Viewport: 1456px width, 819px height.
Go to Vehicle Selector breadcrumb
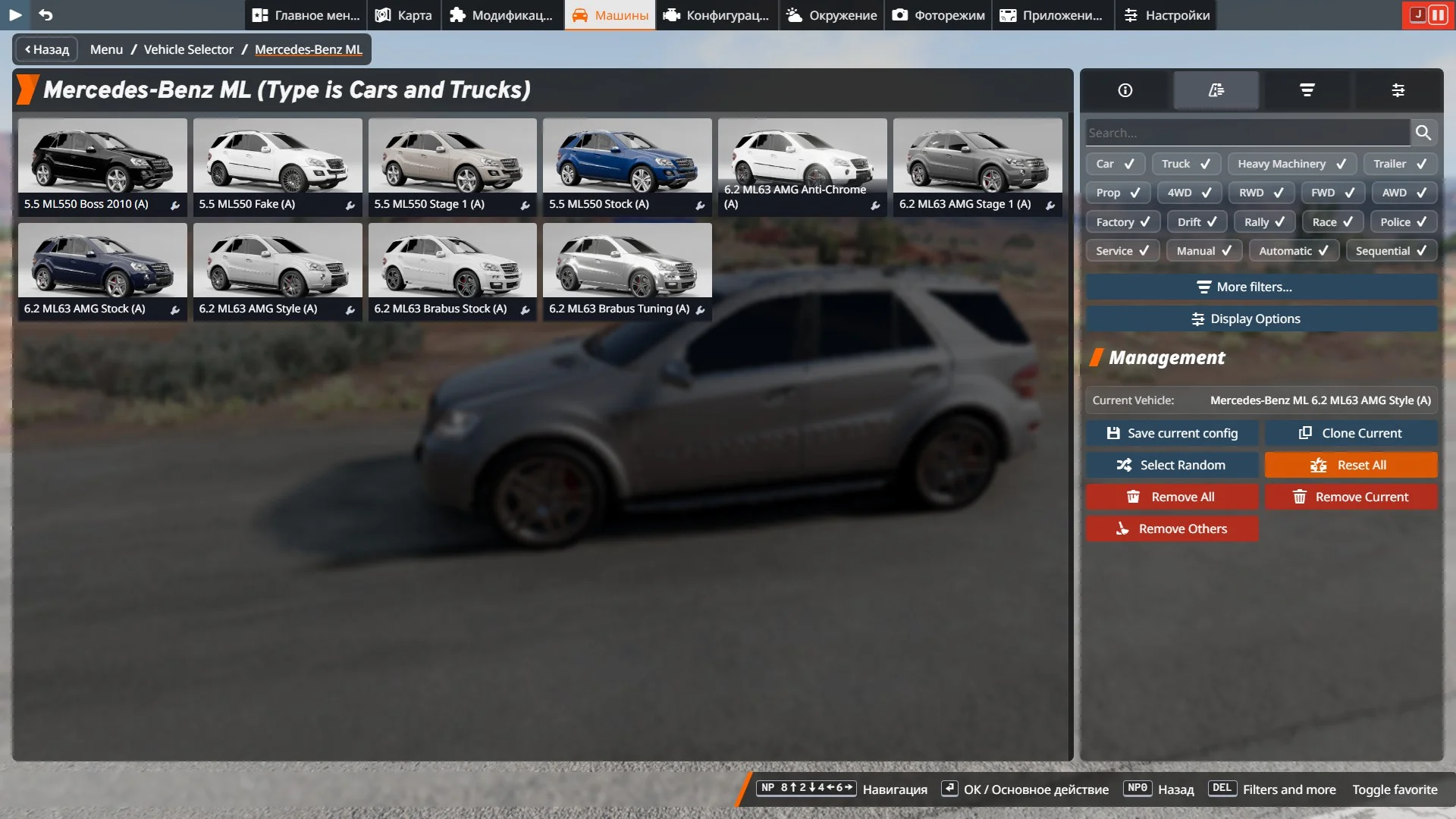189,49
